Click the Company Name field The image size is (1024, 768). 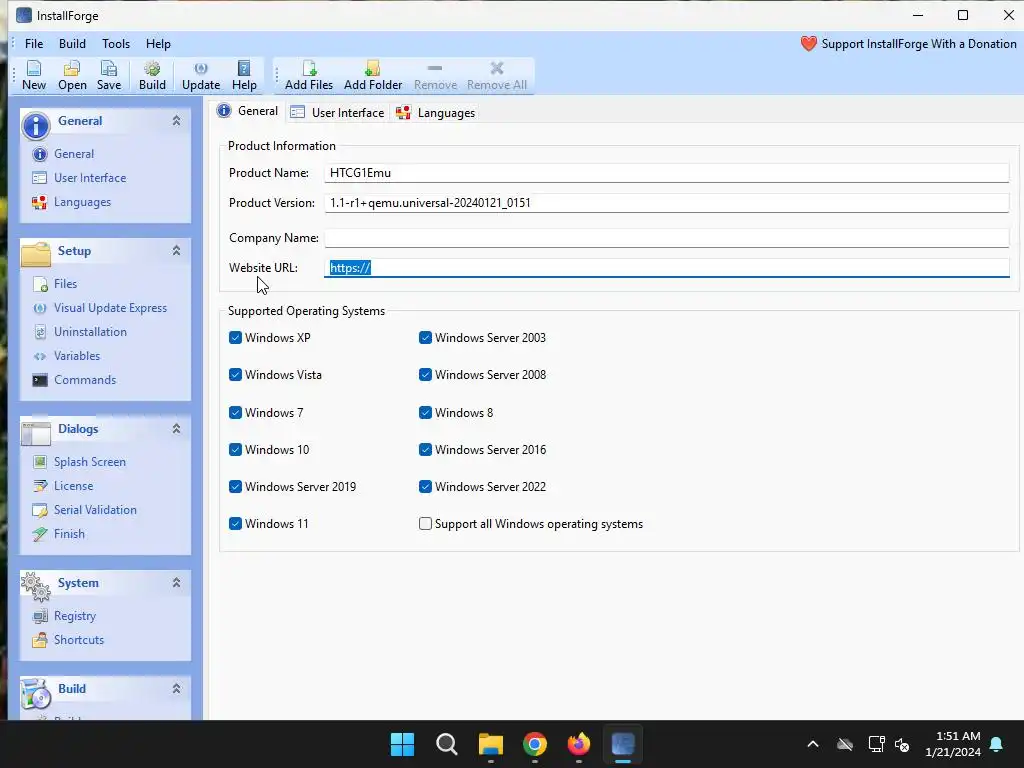[666, 238]
